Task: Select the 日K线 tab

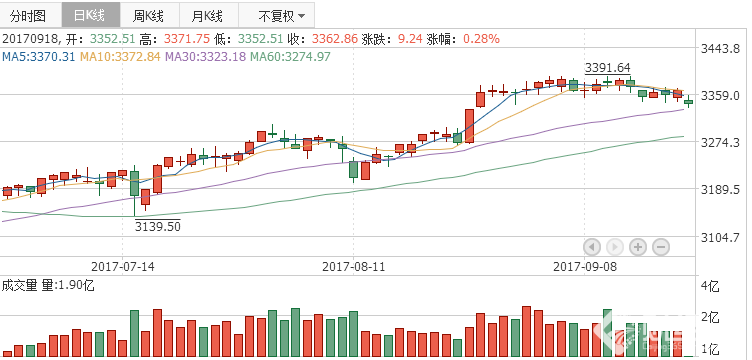Action: click(x=90, y=16)
